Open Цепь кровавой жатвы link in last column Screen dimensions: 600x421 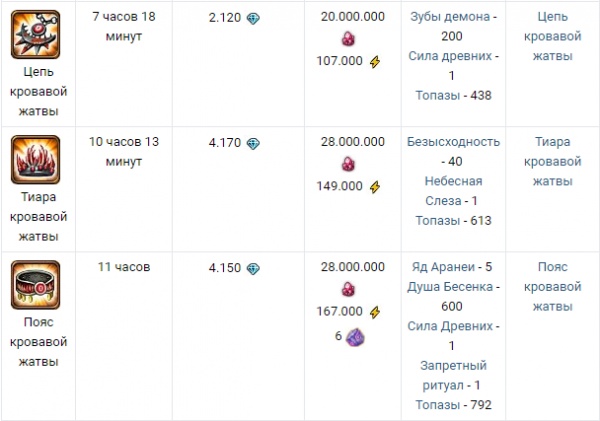coord(553,36)
